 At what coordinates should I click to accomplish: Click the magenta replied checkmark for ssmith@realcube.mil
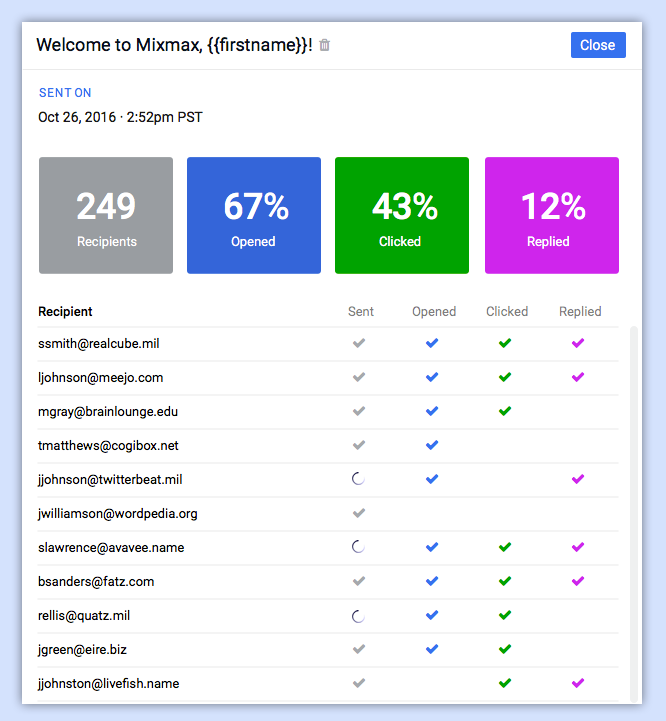(578, 343)
